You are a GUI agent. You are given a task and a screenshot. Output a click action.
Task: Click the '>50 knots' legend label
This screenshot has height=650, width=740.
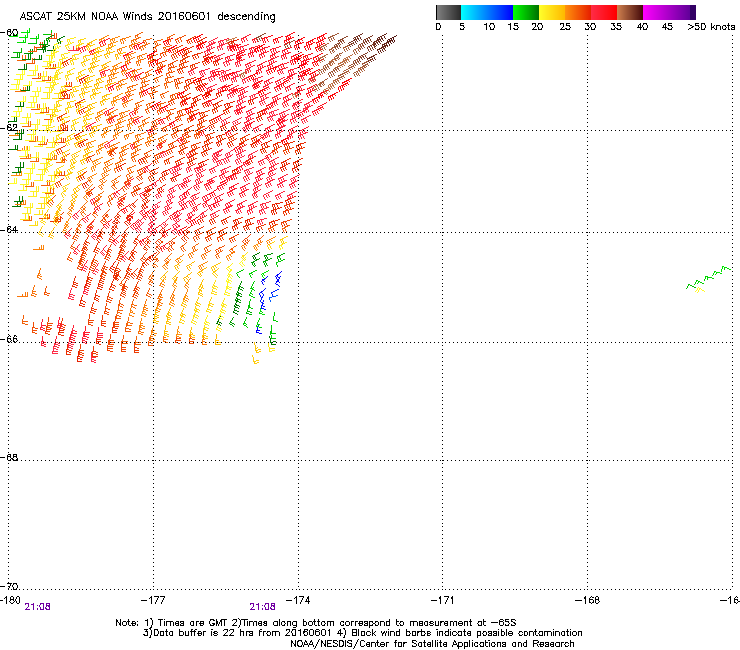click(711, 27)
